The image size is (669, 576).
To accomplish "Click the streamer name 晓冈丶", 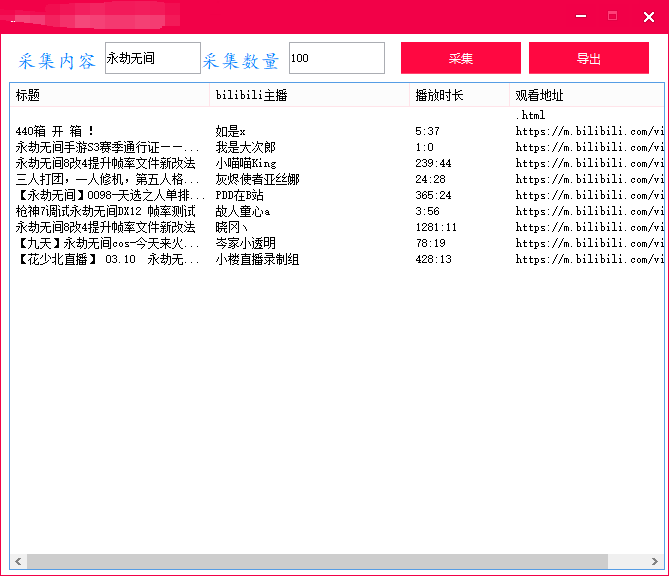I will coord(231,227).
